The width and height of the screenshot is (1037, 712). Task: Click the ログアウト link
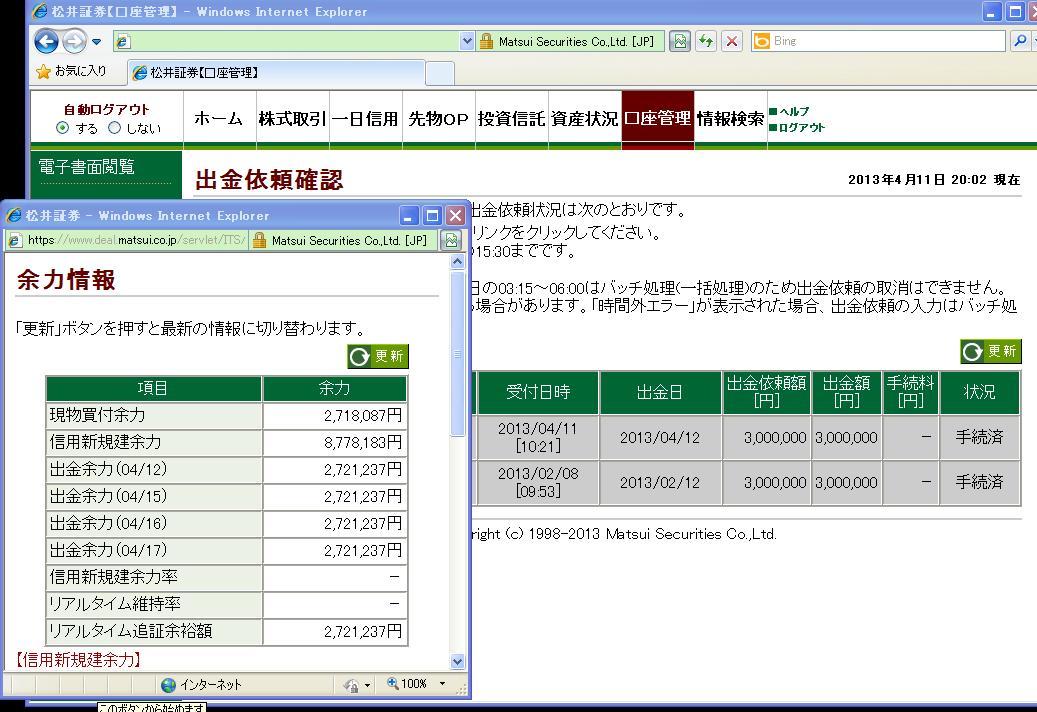[801, 127]
